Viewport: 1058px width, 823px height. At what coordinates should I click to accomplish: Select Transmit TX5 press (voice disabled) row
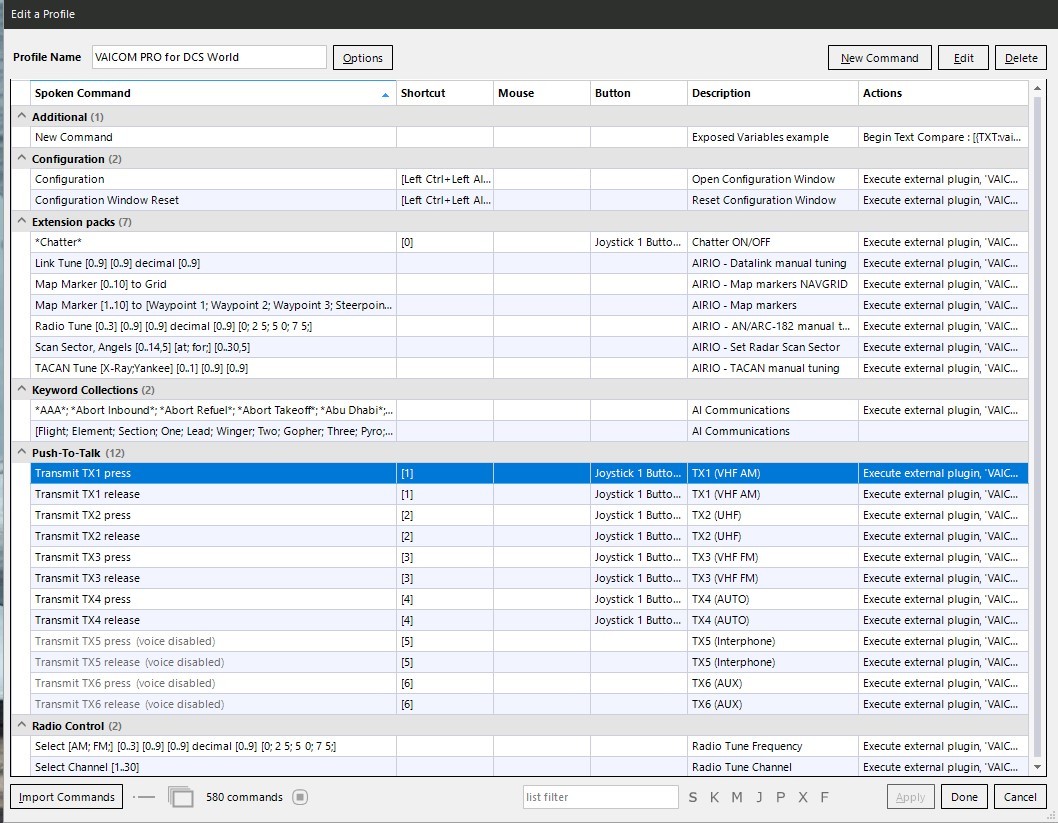pyautogui.click(x=529, y=641)
